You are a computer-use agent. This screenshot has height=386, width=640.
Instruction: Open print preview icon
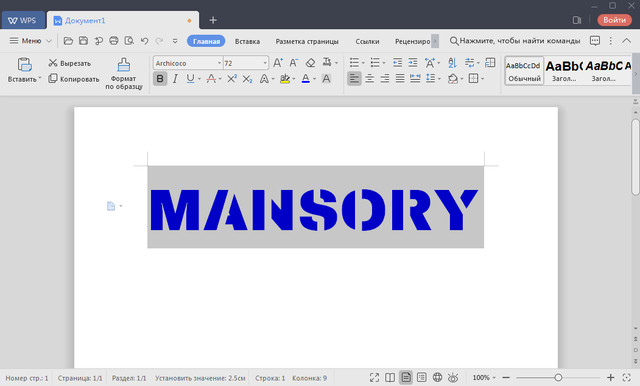(129, 41)
